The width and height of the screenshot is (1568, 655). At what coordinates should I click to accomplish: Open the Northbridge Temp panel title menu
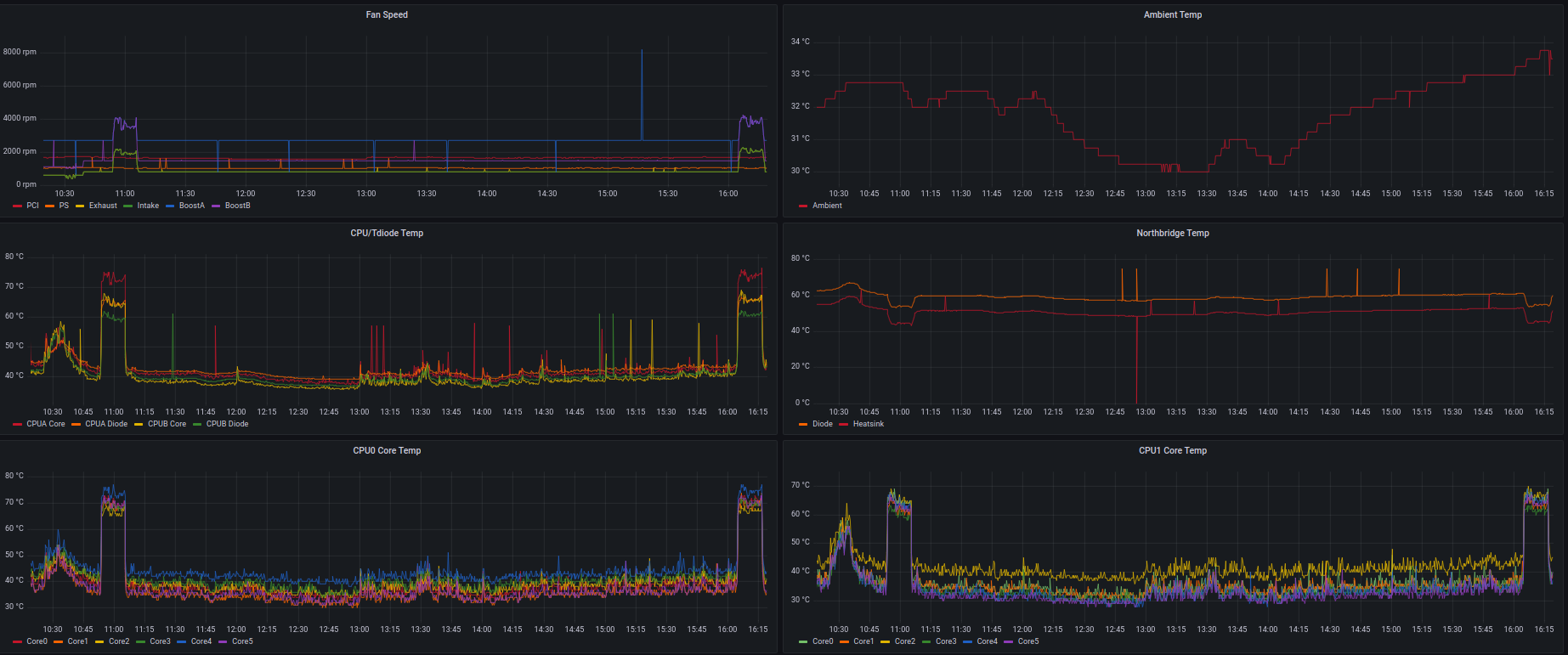coord(1173,233)
